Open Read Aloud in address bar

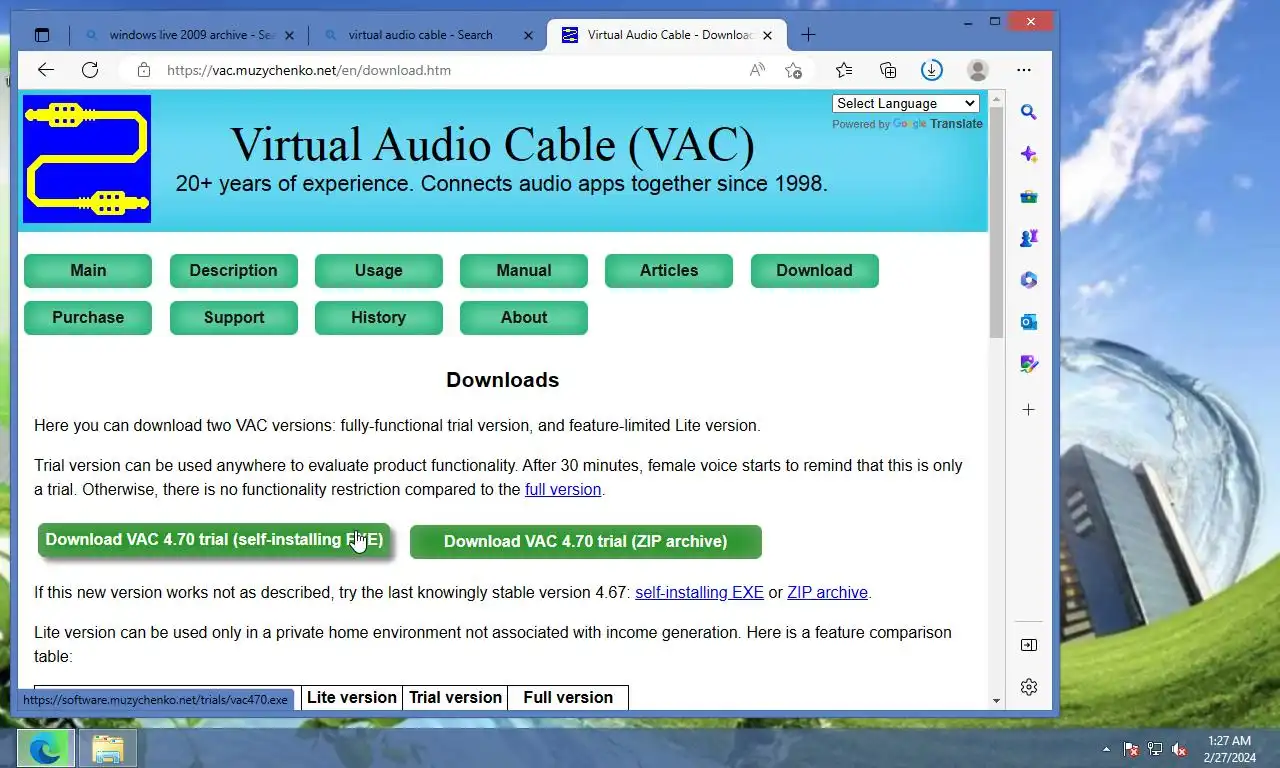[x=757, y=70]
